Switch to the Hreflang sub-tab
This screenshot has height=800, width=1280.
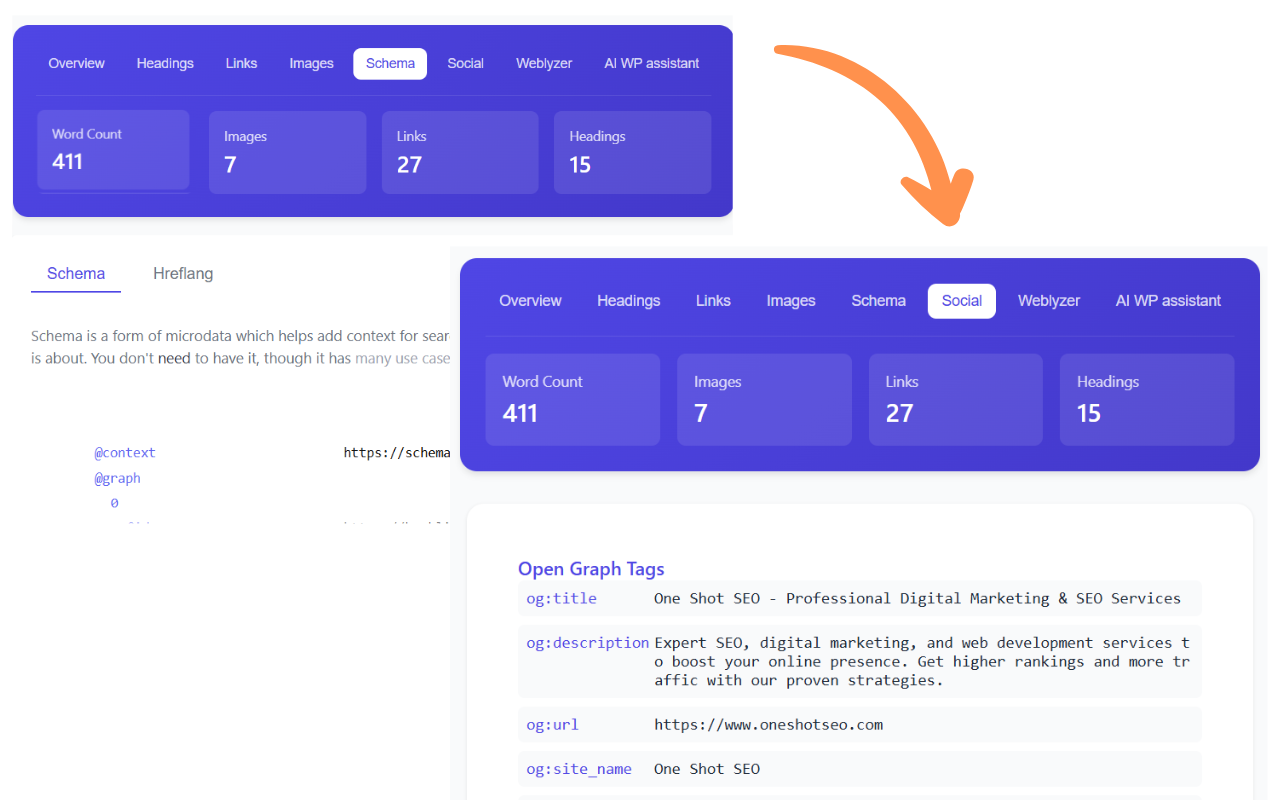pyautogui.click(x=183, y=273)
